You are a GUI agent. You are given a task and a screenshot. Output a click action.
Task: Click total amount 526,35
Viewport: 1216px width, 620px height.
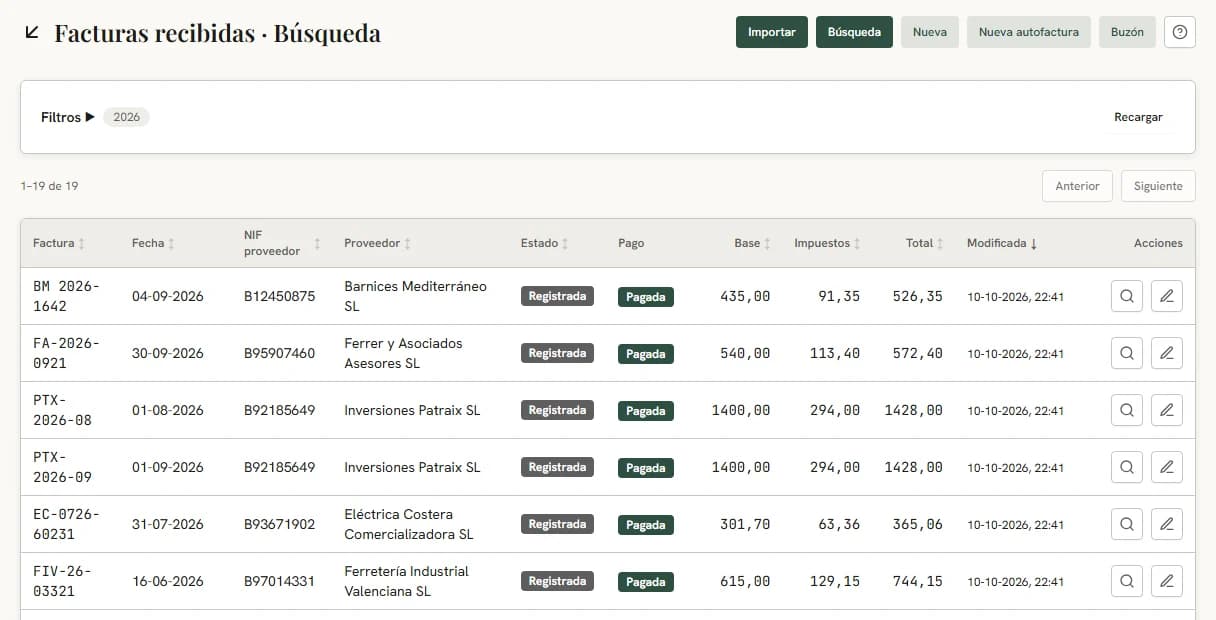coord(917,296)
